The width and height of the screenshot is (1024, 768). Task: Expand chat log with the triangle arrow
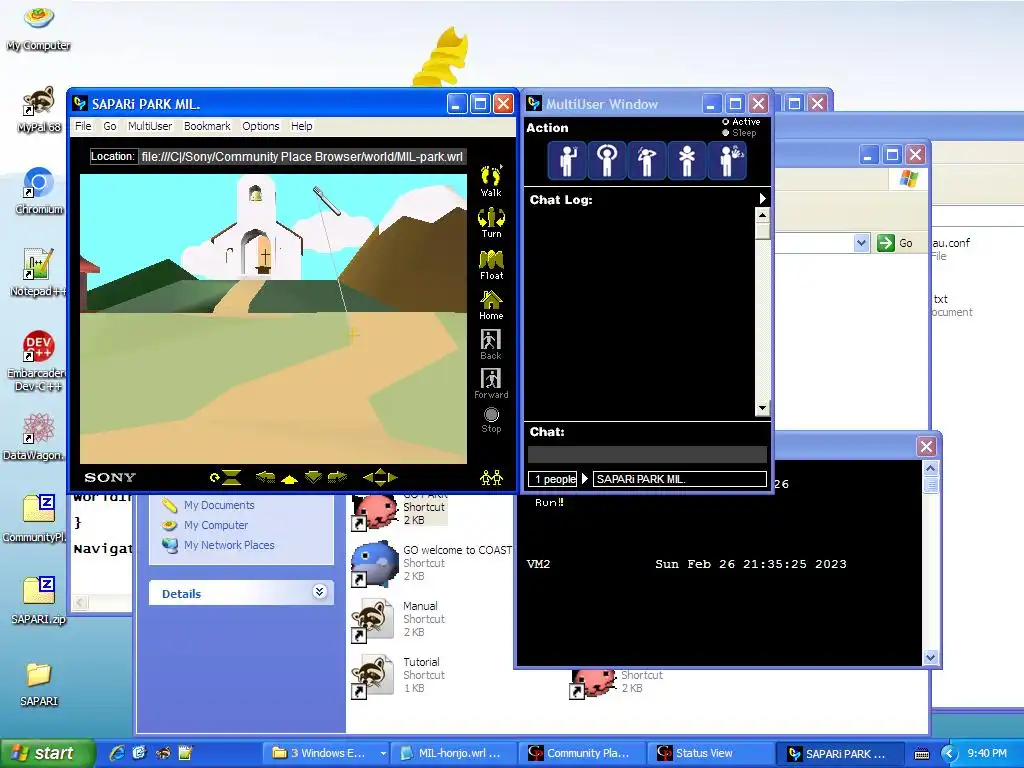point(762,199)
